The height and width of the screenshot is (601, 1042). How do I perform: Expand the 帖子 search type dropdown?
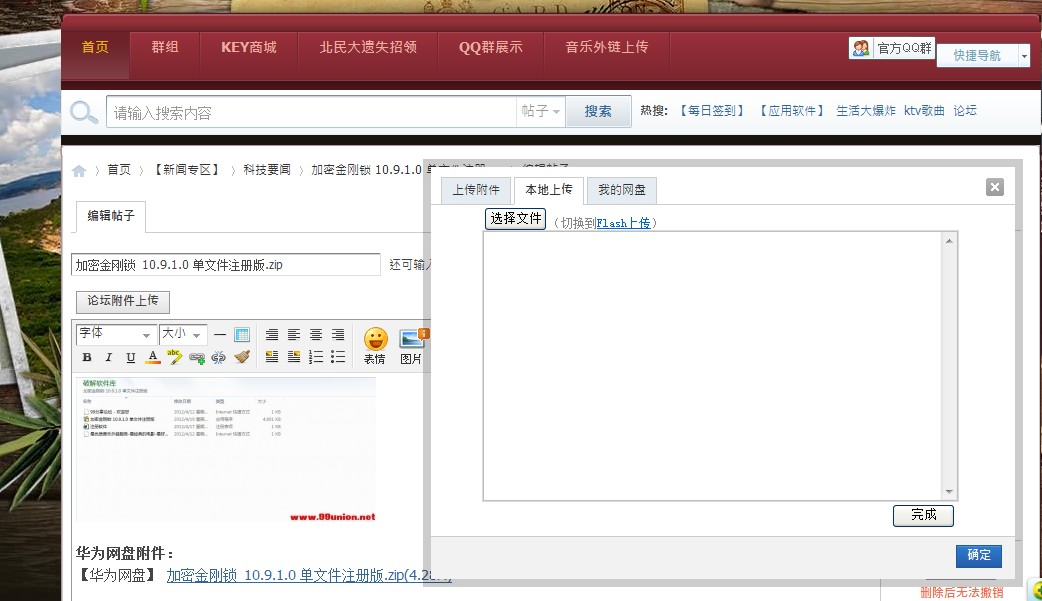pos(541,110)
